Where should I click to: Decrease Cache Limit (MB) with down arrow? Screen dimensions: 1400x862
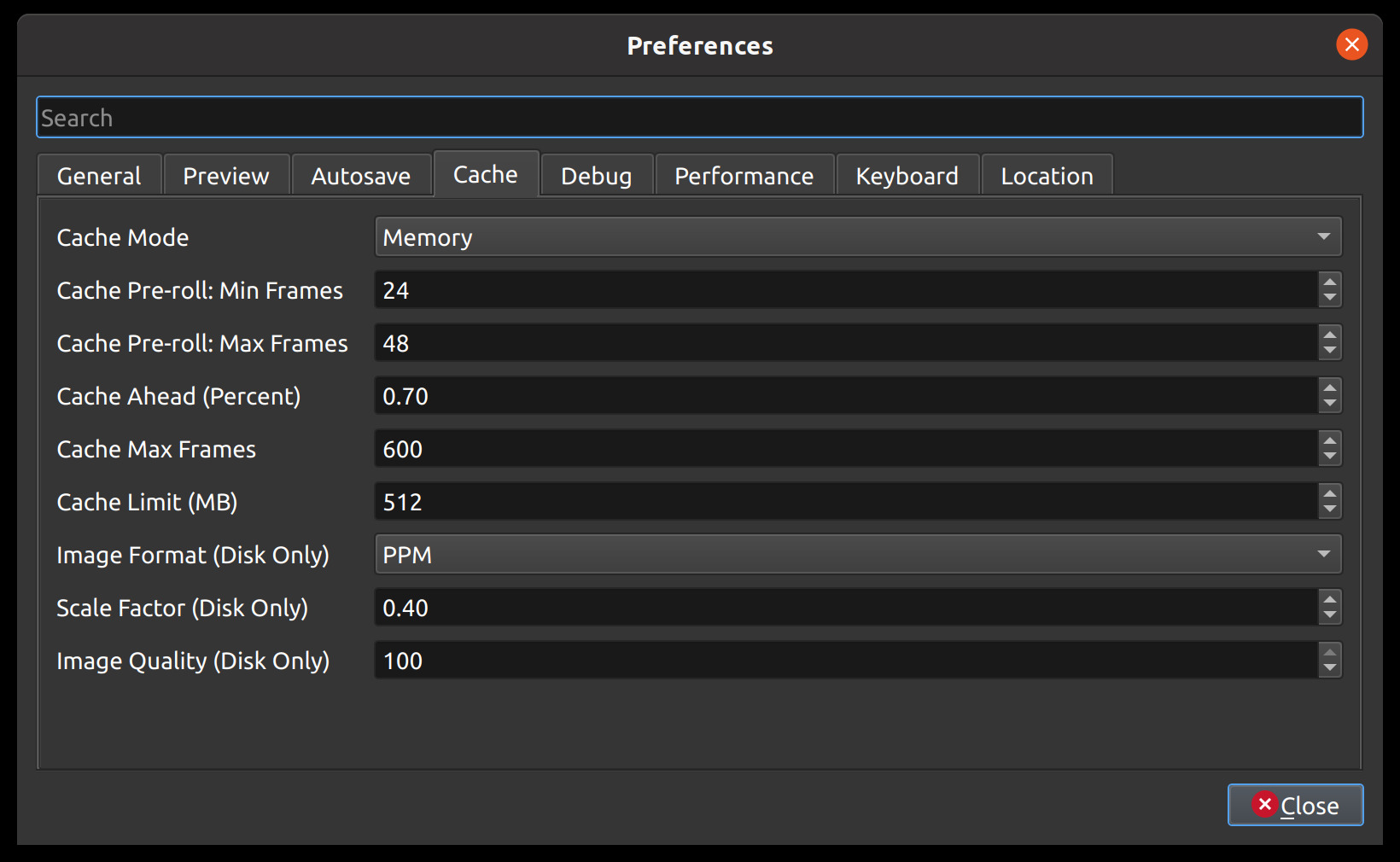(x=1329, y=508)
